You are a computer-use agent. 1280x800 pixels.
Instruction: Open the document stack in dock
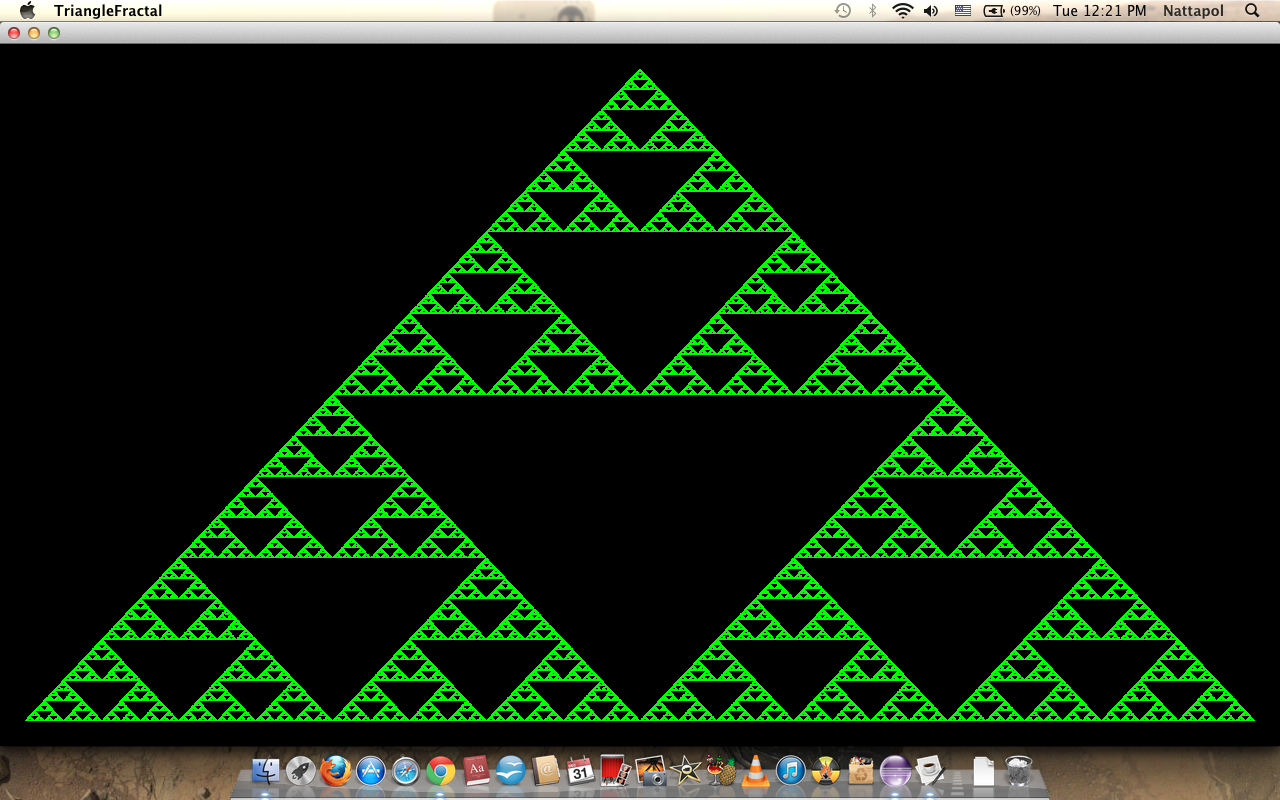coord(984,771)
